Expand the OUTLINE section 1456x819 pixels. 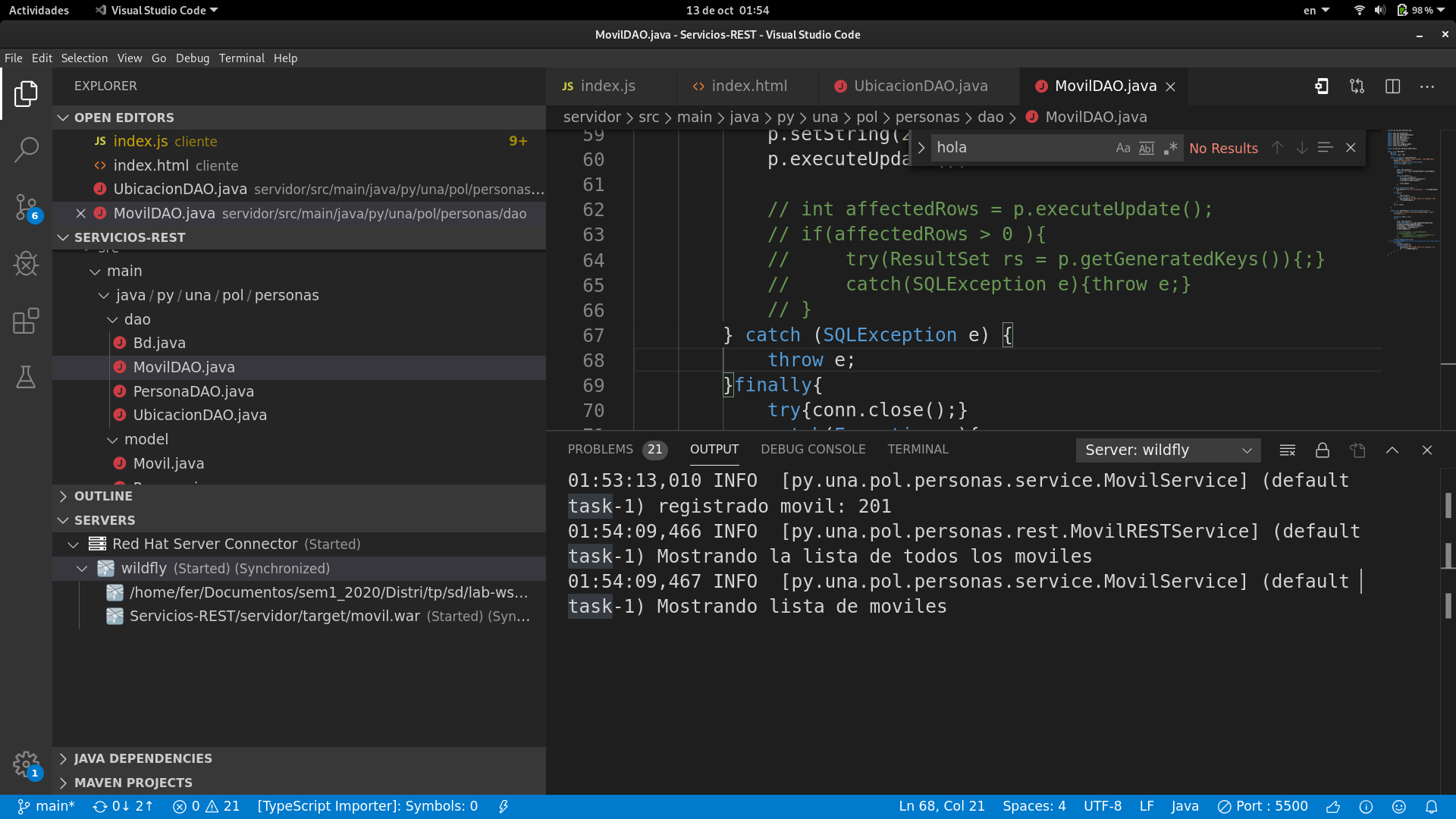103,496
